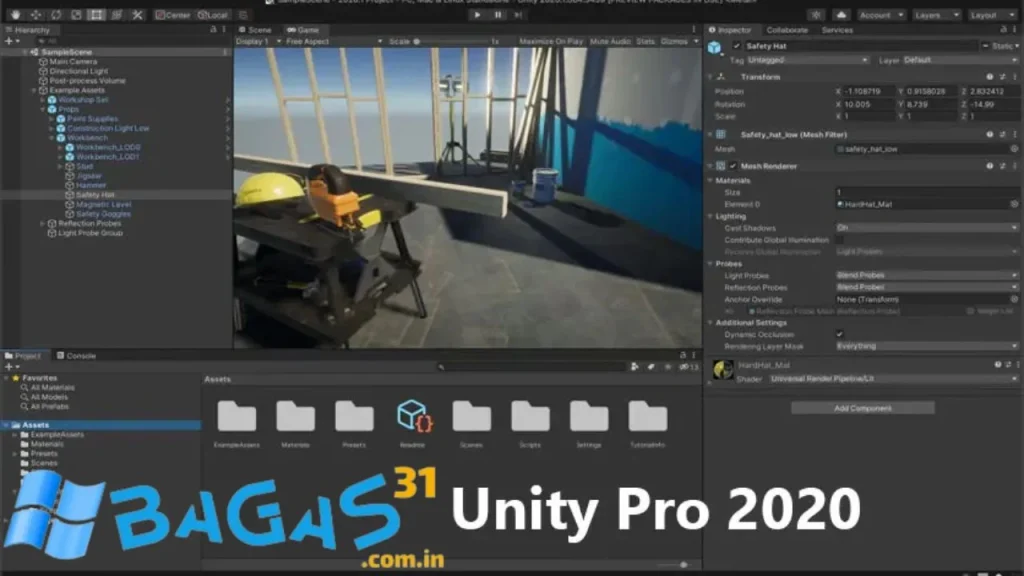
Task: Select Safety Hat in Hierarchy
Action: (x=95, y=195)
